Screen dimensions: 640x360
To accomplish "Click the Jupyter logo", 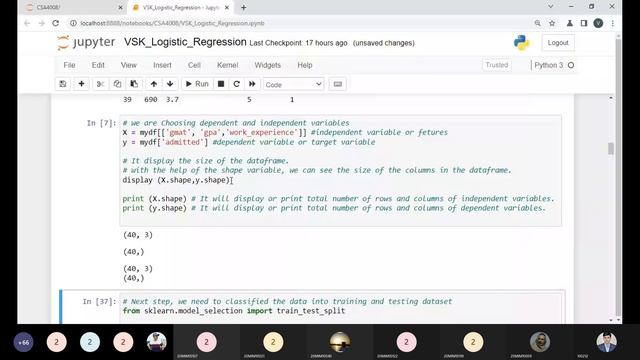I will click(86, 42).
